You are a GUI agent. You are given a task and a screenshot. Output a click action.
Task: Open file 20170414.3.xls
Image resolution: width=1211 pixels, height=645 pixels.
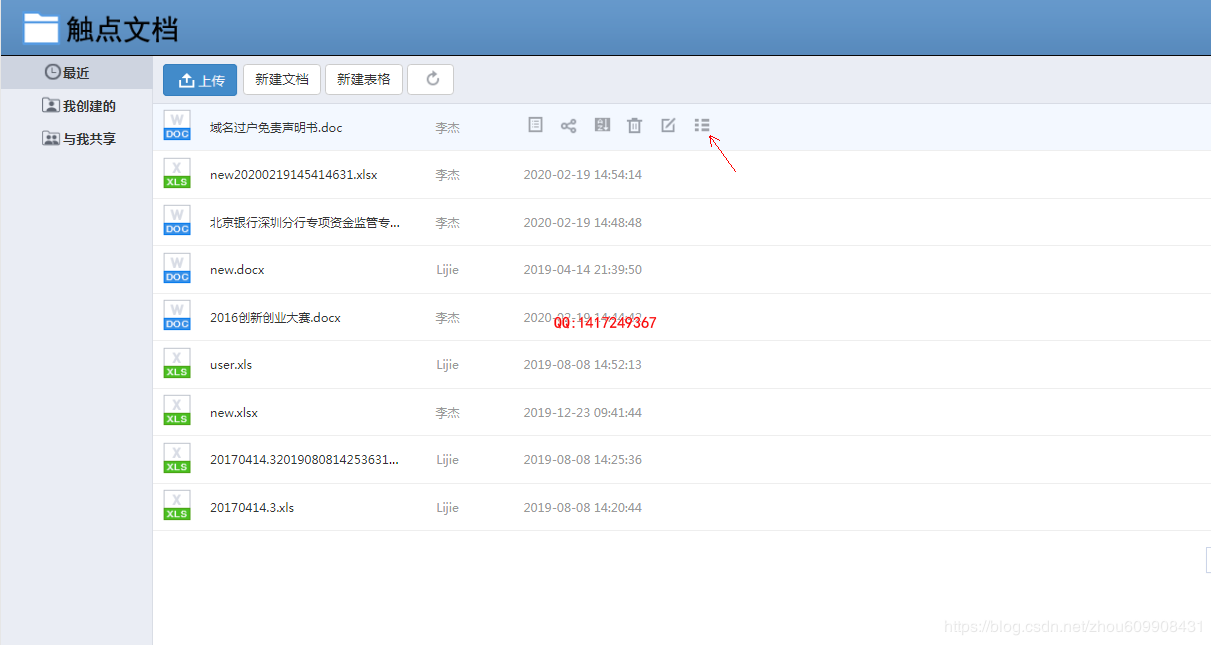point(252,508)
